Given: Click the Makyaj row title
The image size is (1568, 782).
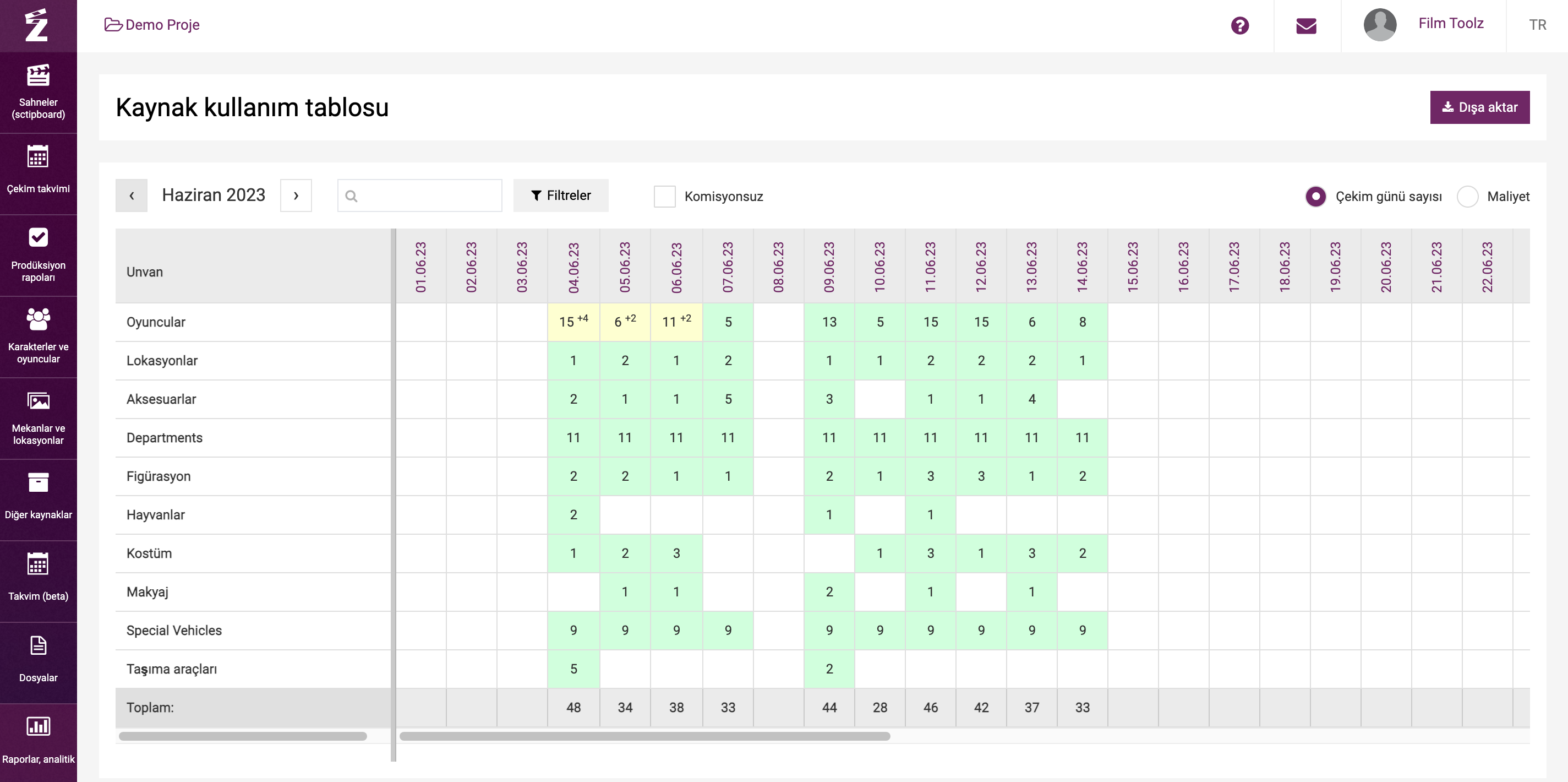Looking at the screenshot, I should click(x=147, y=592).
